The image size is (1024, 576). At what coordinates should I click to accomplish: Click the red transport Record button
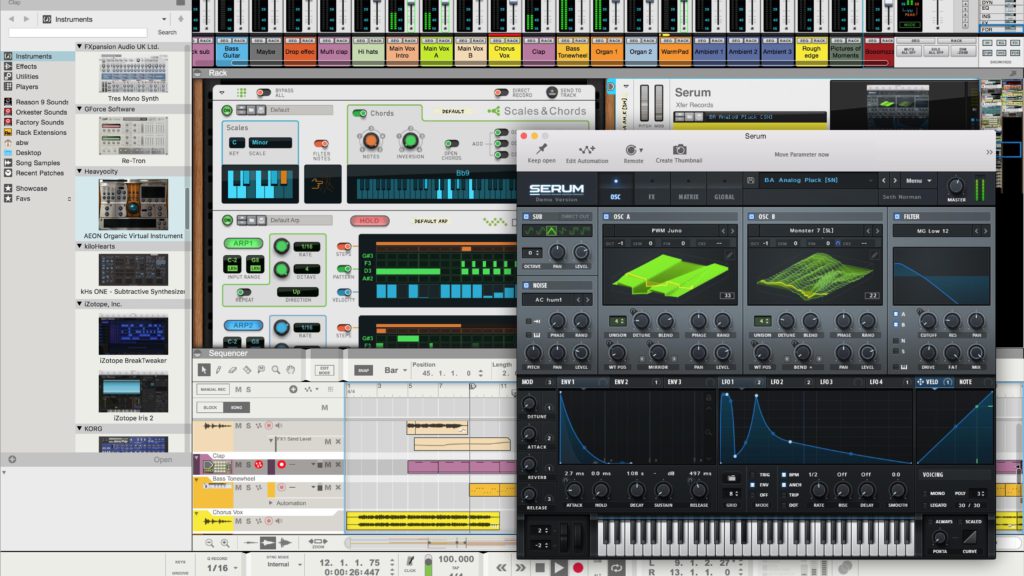click(578, 568)
